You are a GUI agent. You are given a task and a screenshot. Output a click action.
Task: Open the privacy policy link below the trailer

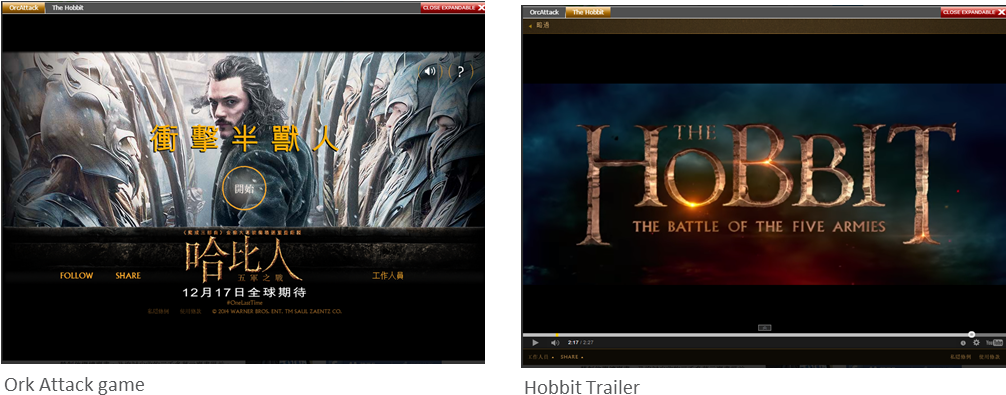(959, 357)
